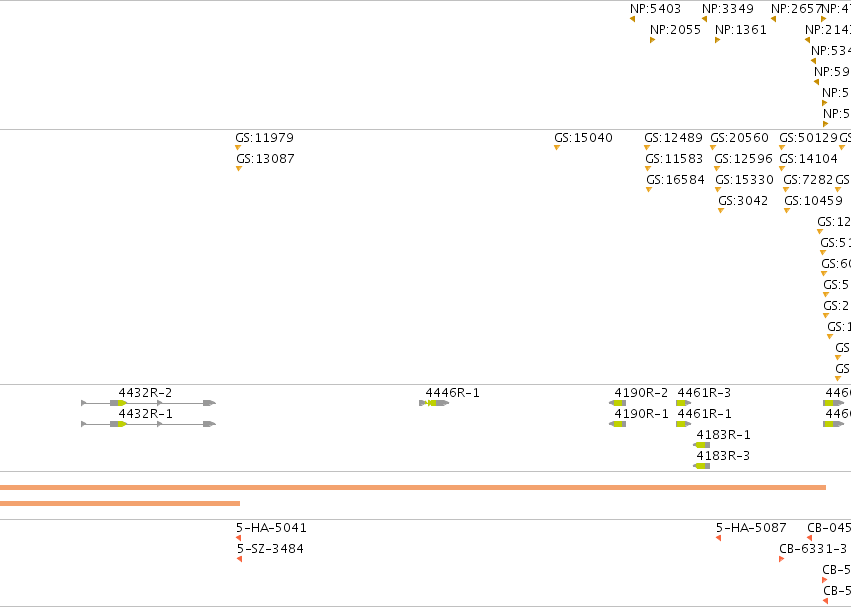Viewport: 851px width, 607px height.
Task: Select the triangle marker below GS:11979
Action: [238, 148]
